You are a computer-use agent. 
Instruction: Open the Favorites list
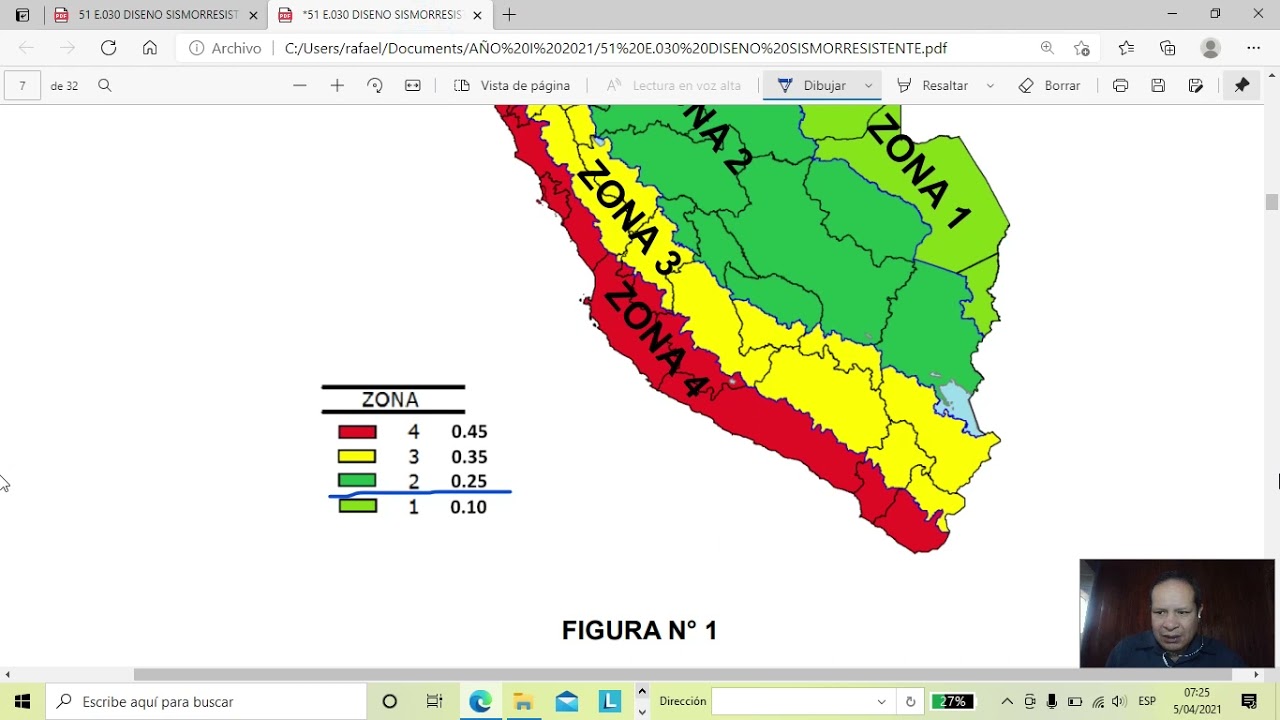pyautogui.click(x=1126, y=48)
